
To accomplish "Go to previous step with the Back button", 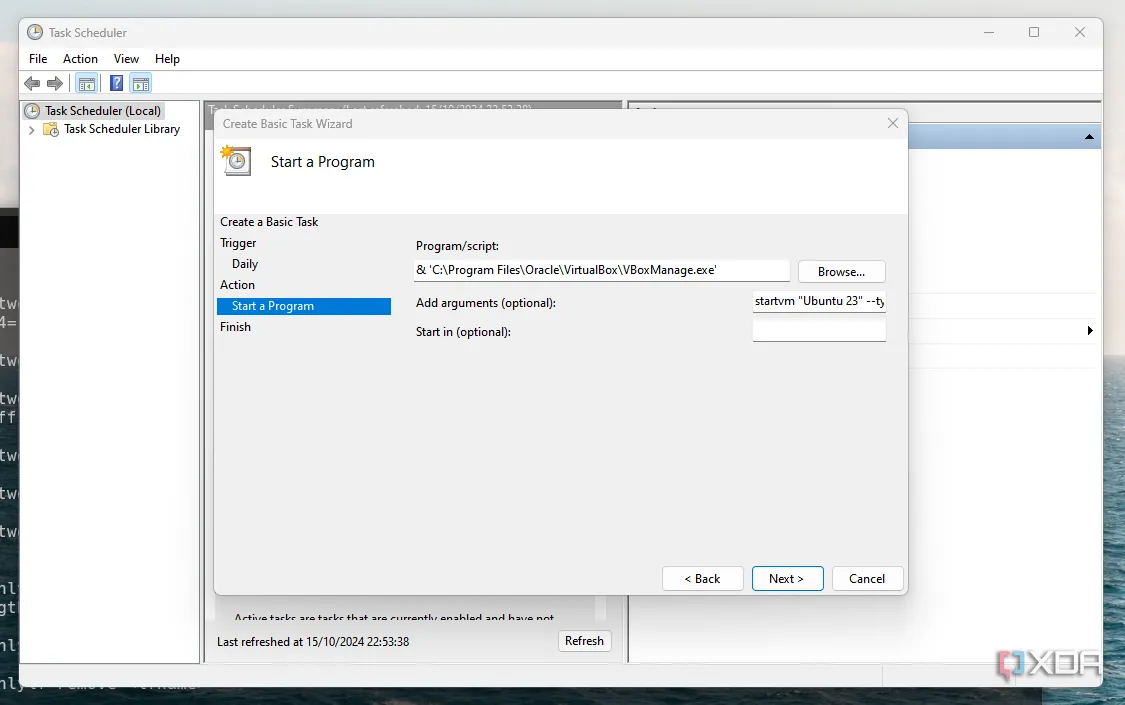I will pos(702,578).
